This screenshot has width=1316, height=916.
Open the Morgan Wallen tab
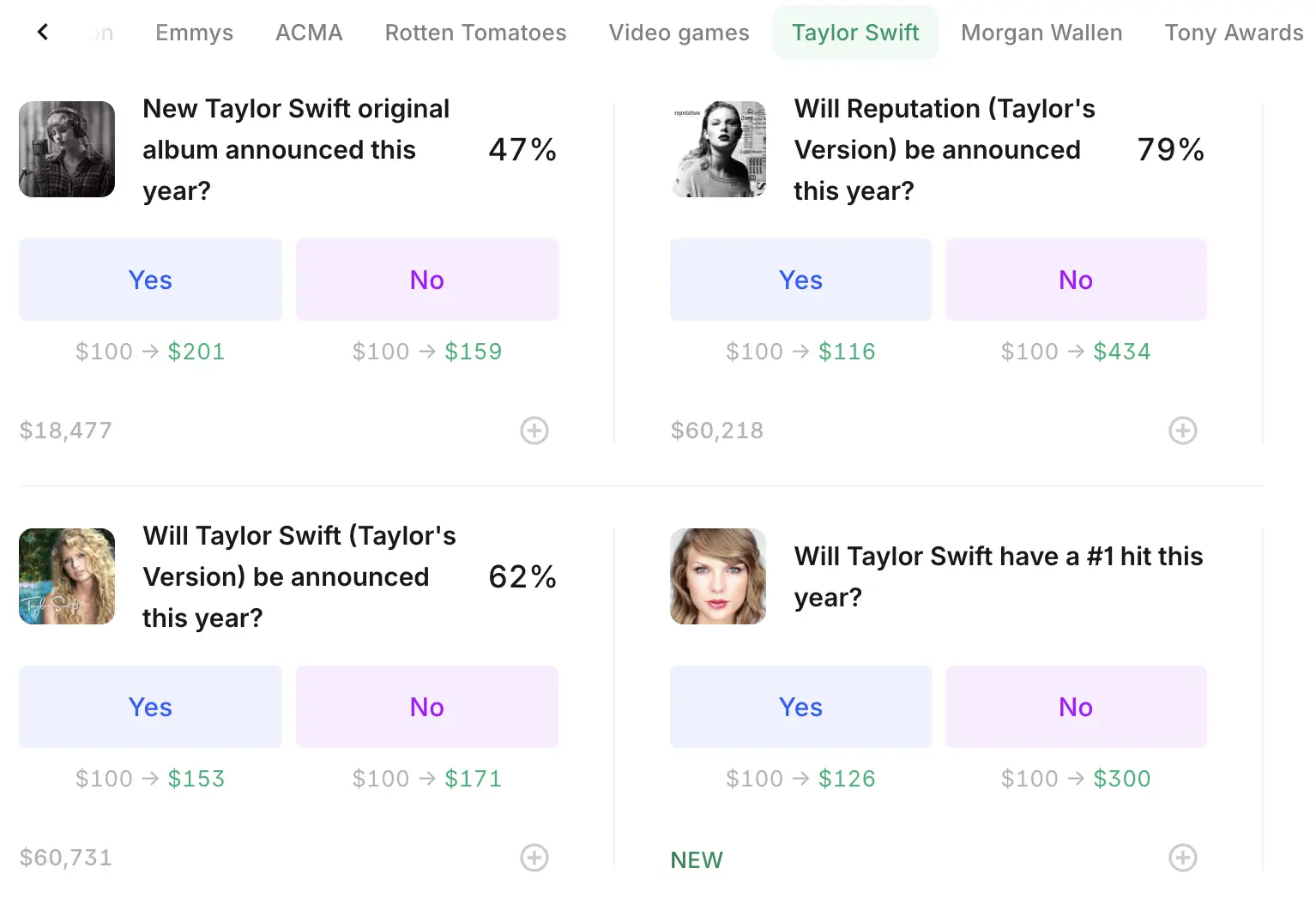click(1041, 32)
